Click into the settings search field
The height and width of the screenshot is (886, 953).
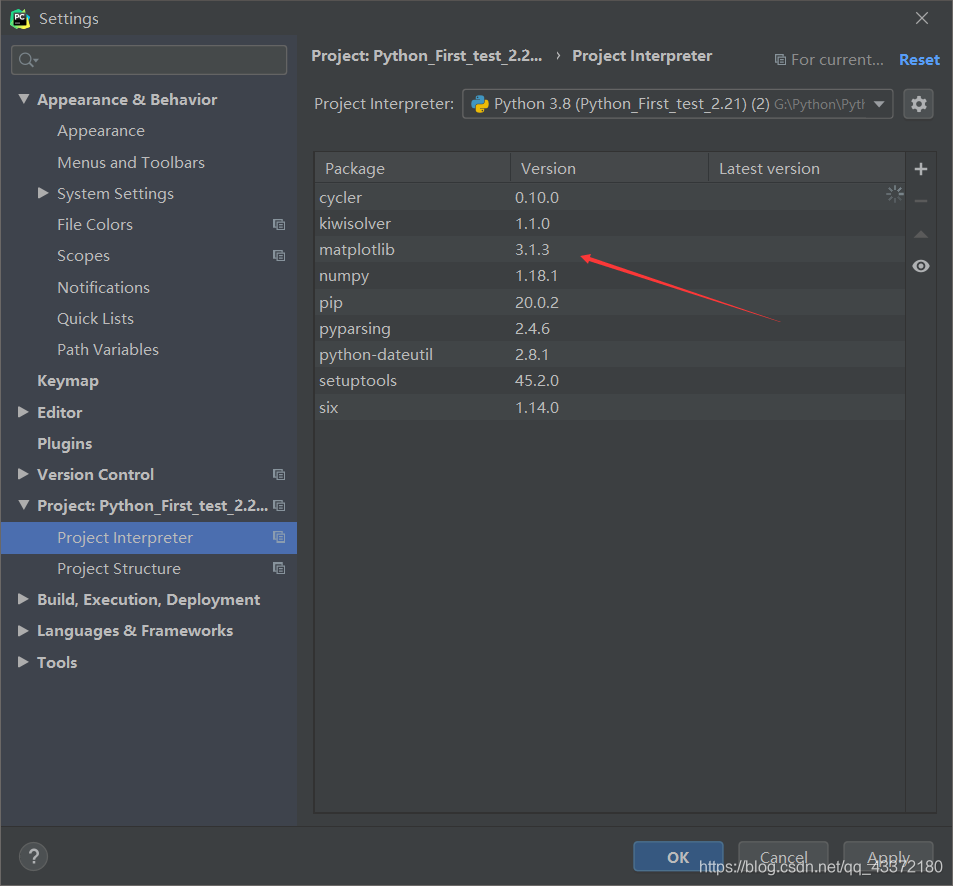pyautogui.click(x=149, y=60)
